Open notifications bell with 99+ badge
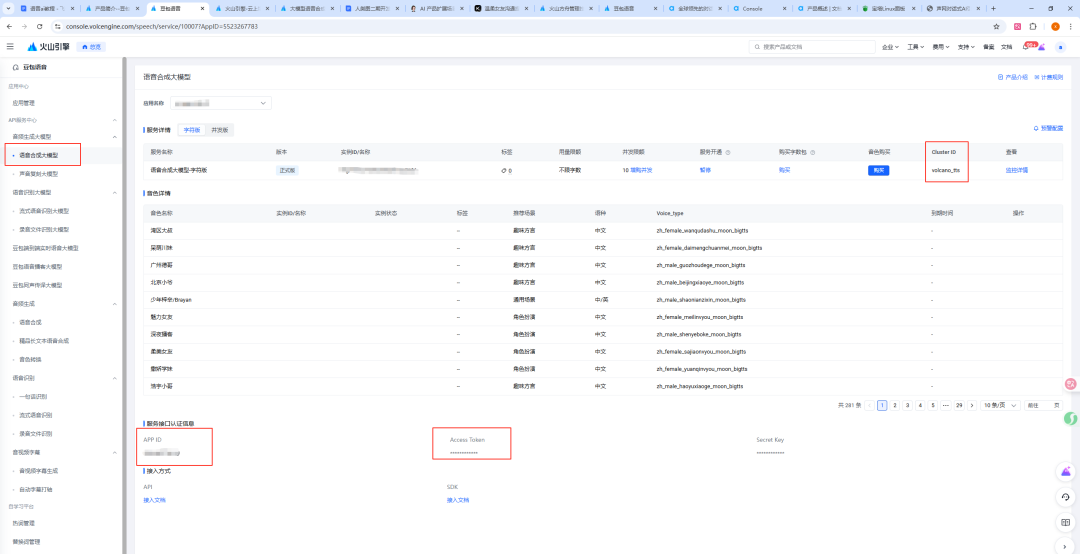 pyautogui.click(x=1026, y=46)
